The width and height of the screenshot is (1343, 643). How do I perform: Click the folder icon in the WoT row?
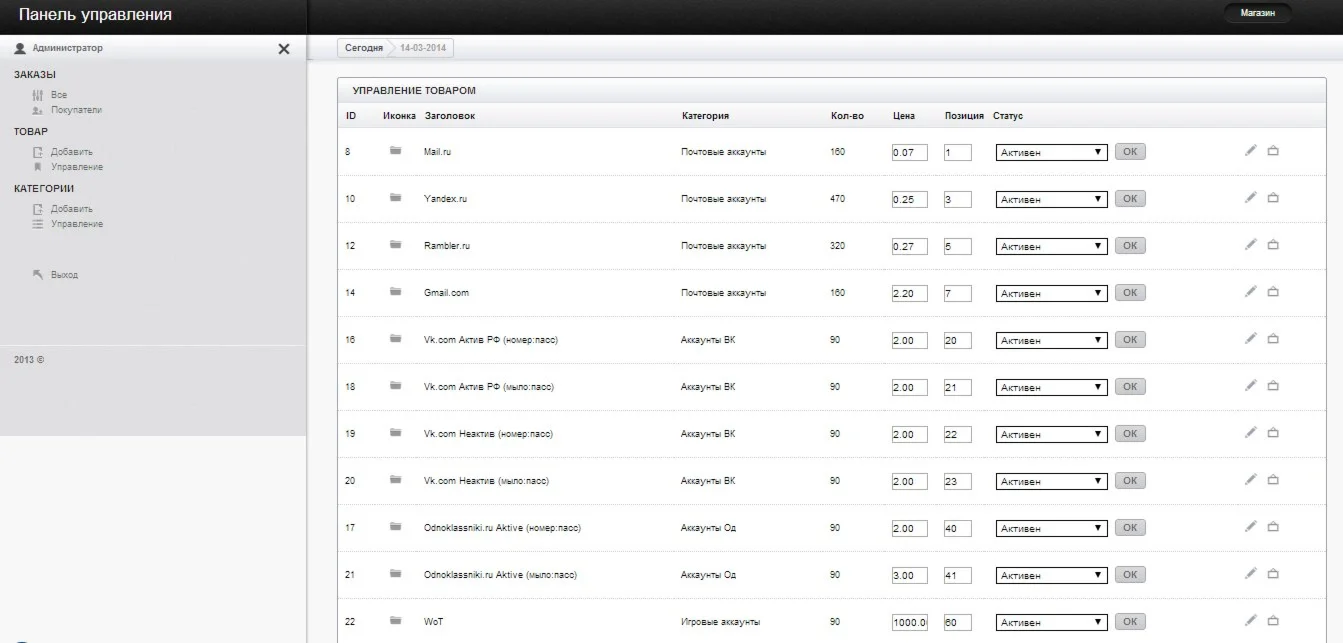(396, 621)
